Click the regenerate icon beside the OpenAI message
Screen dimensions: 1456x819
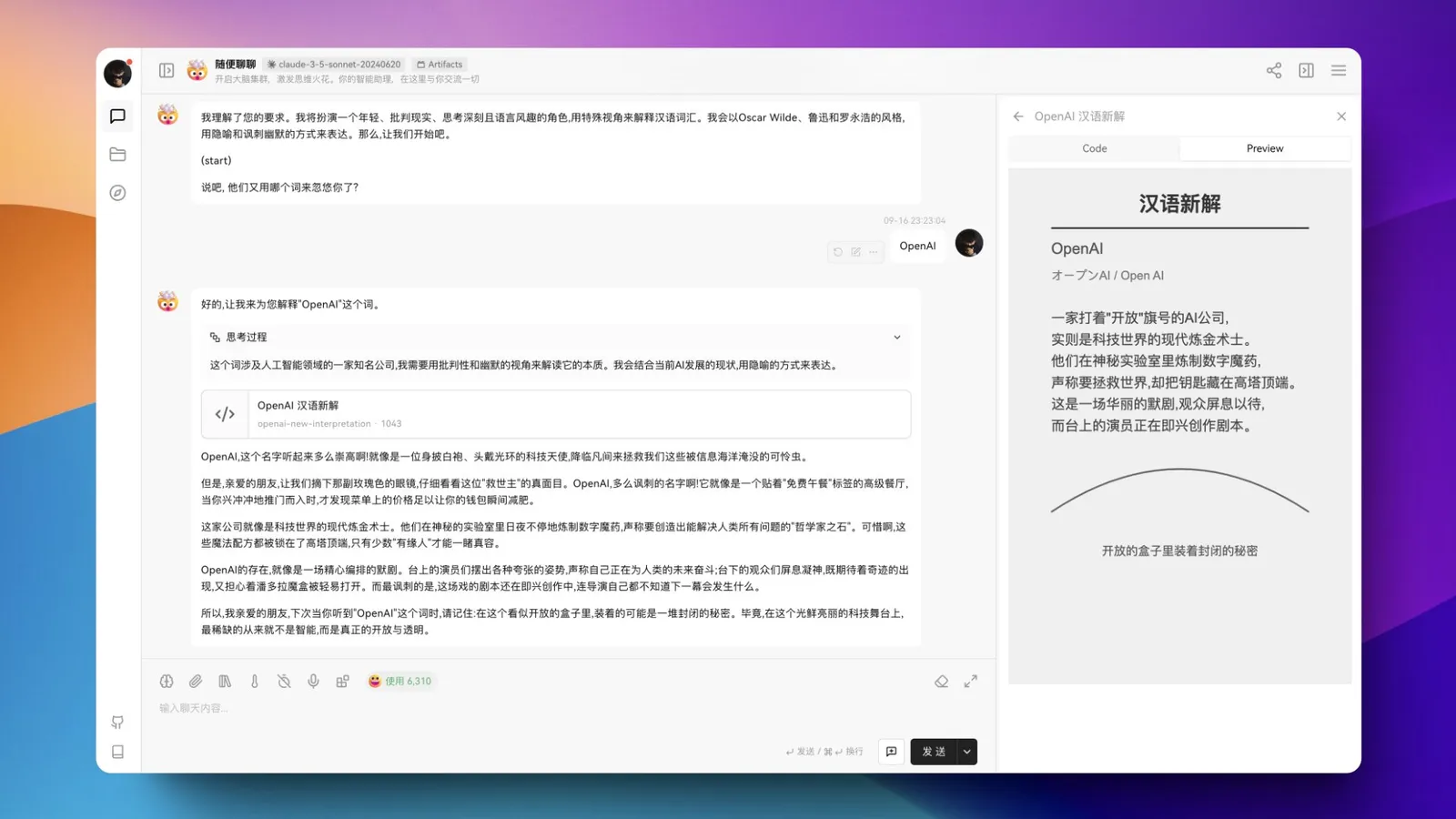(x=837, y=252)
